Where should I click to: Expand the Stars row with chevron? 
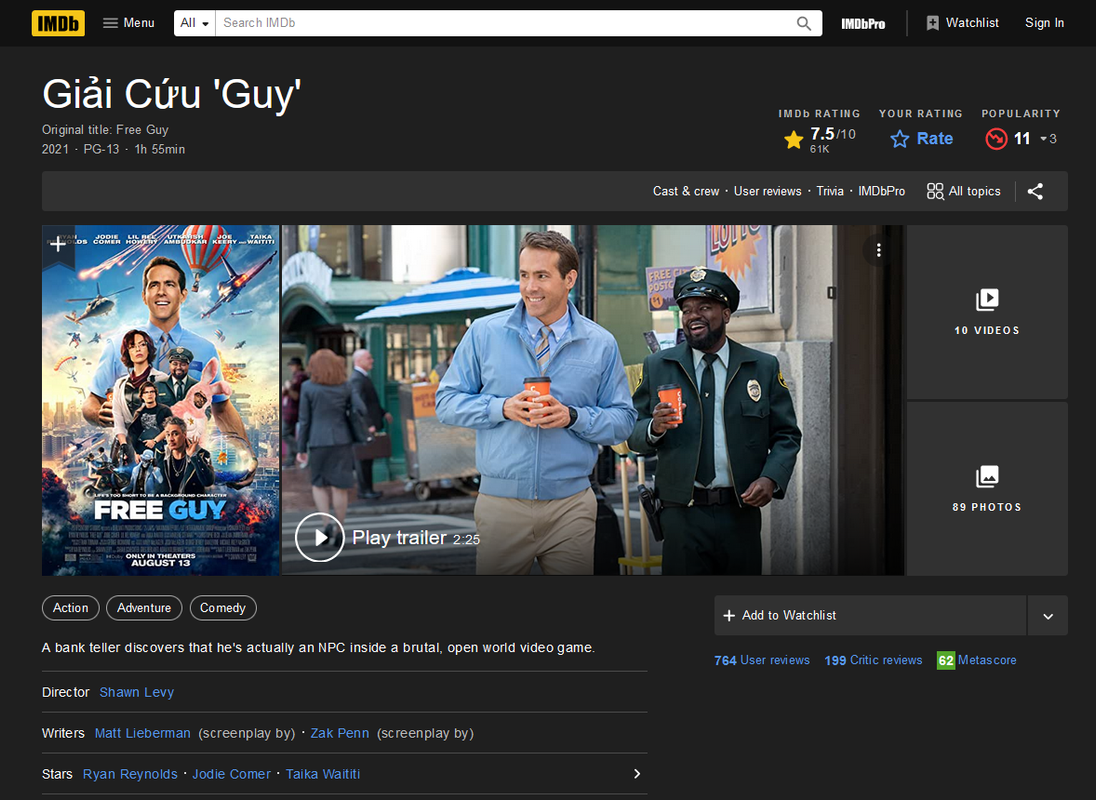coord(637,774)
